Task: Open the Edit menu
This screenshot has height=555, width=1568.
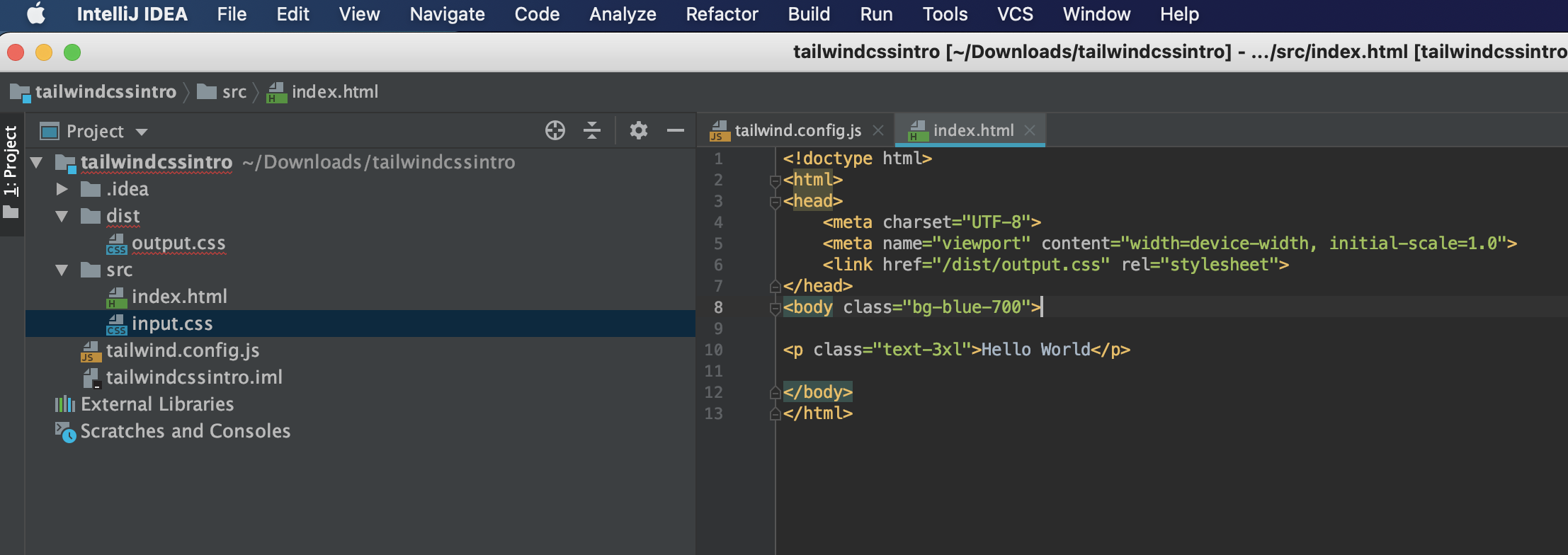Action: pyautogui.click(x=292, y=14)
